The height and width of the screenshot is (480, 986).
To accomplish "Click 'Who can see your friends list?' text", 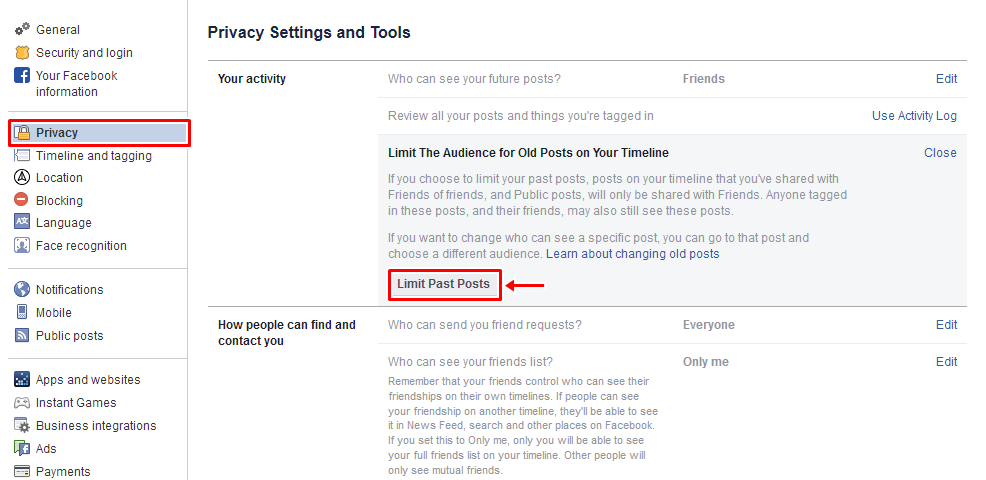I will 470,362.
